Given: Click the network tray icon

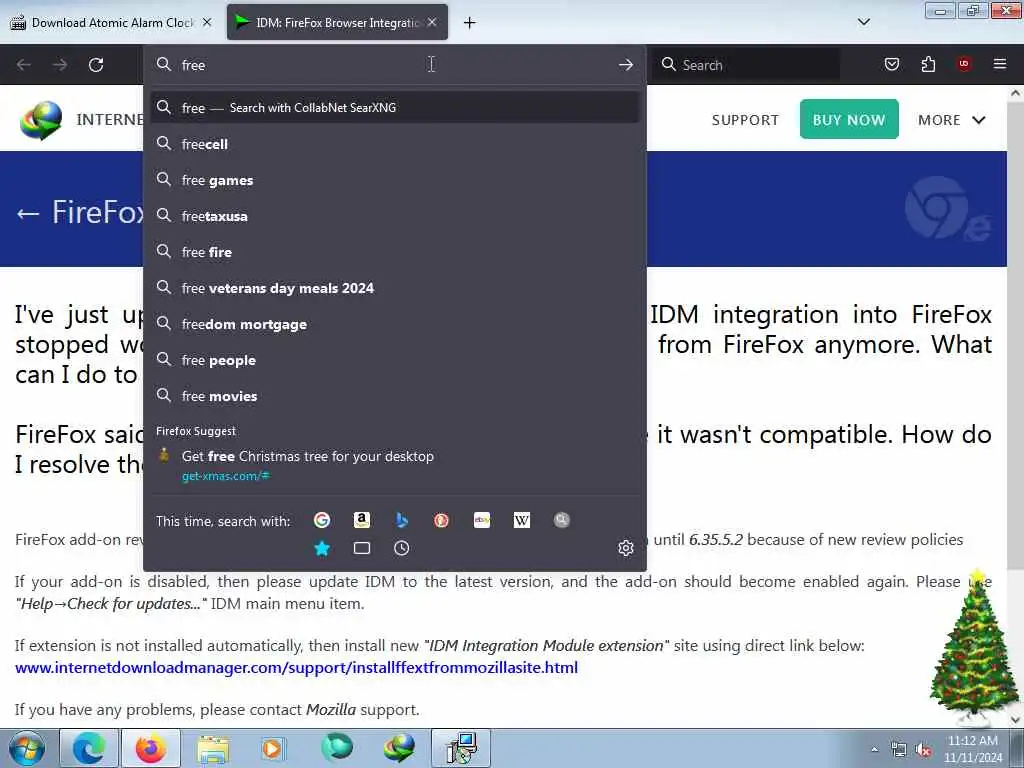Looking at the screenshot, I should [899, 750].
